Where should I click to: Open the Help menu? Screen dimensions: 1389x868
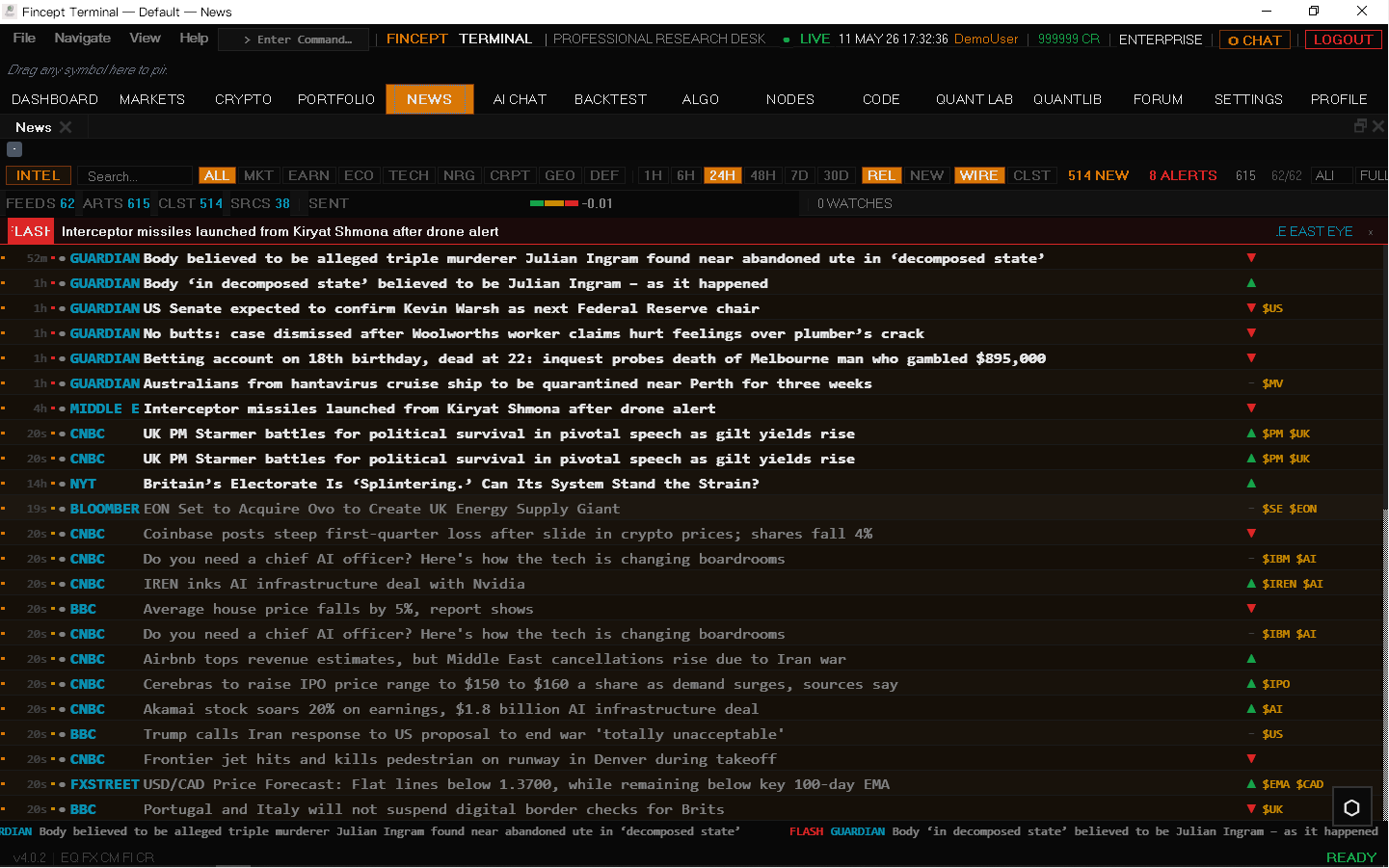point(194,38)
